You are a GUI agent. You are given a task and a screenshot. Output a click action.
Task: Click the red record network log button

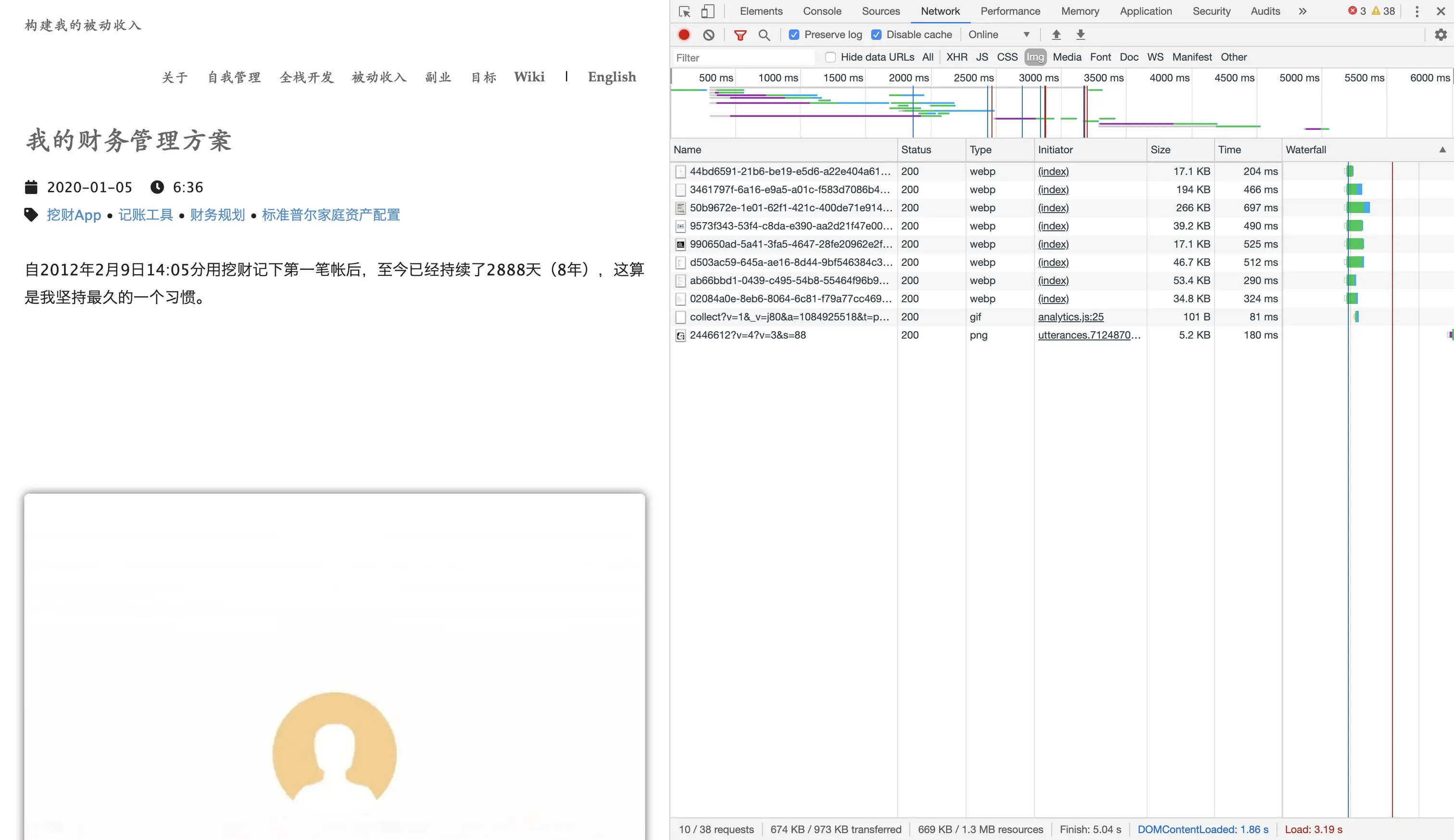(684, 35)
